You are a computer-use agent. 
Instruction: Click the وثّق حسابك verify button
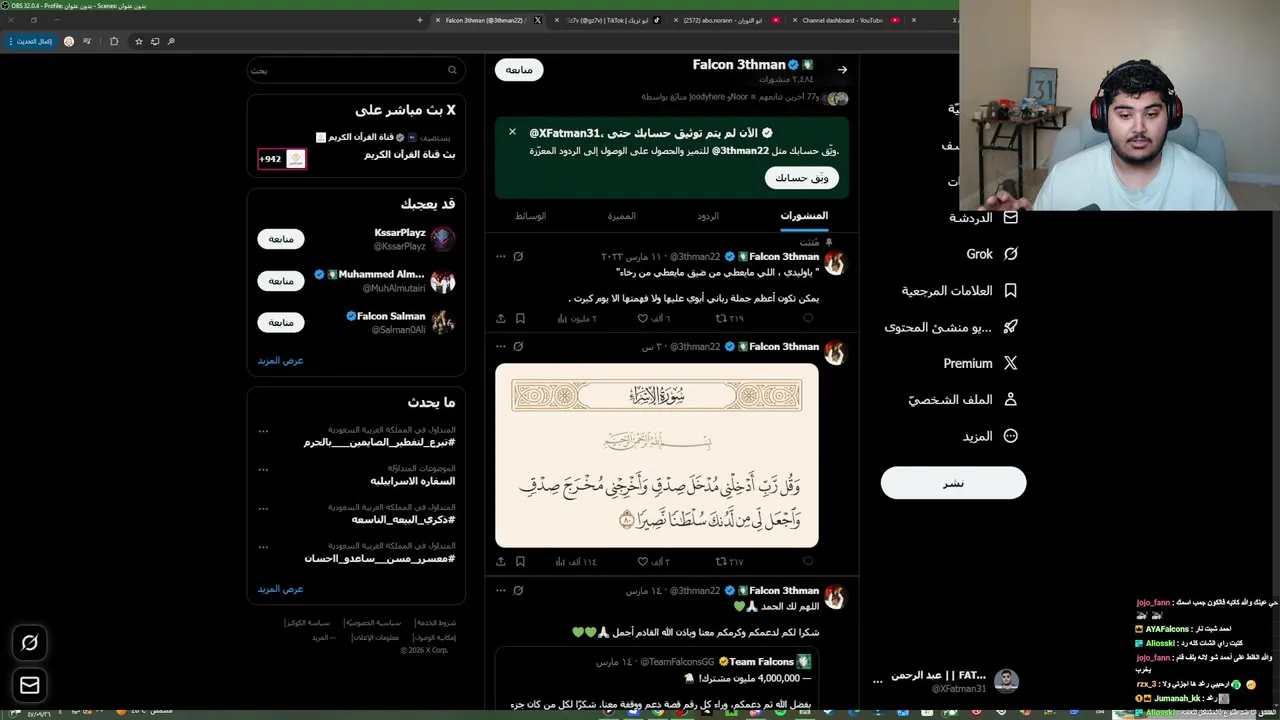[x=802, y=178]
